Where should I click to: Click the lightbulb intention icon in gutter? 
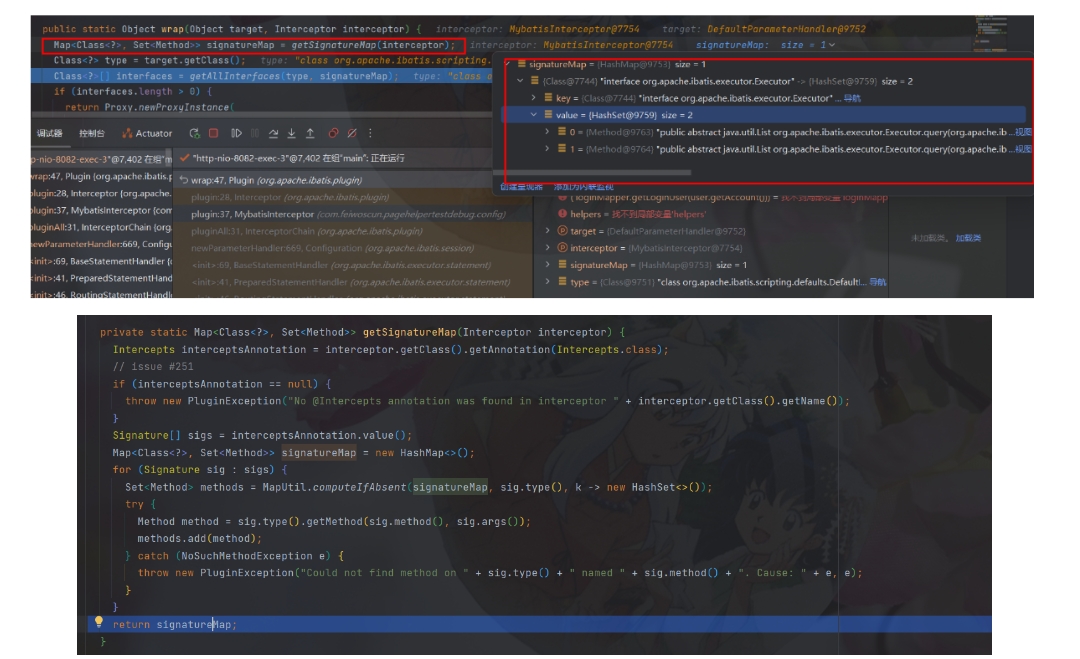point(98,623)
